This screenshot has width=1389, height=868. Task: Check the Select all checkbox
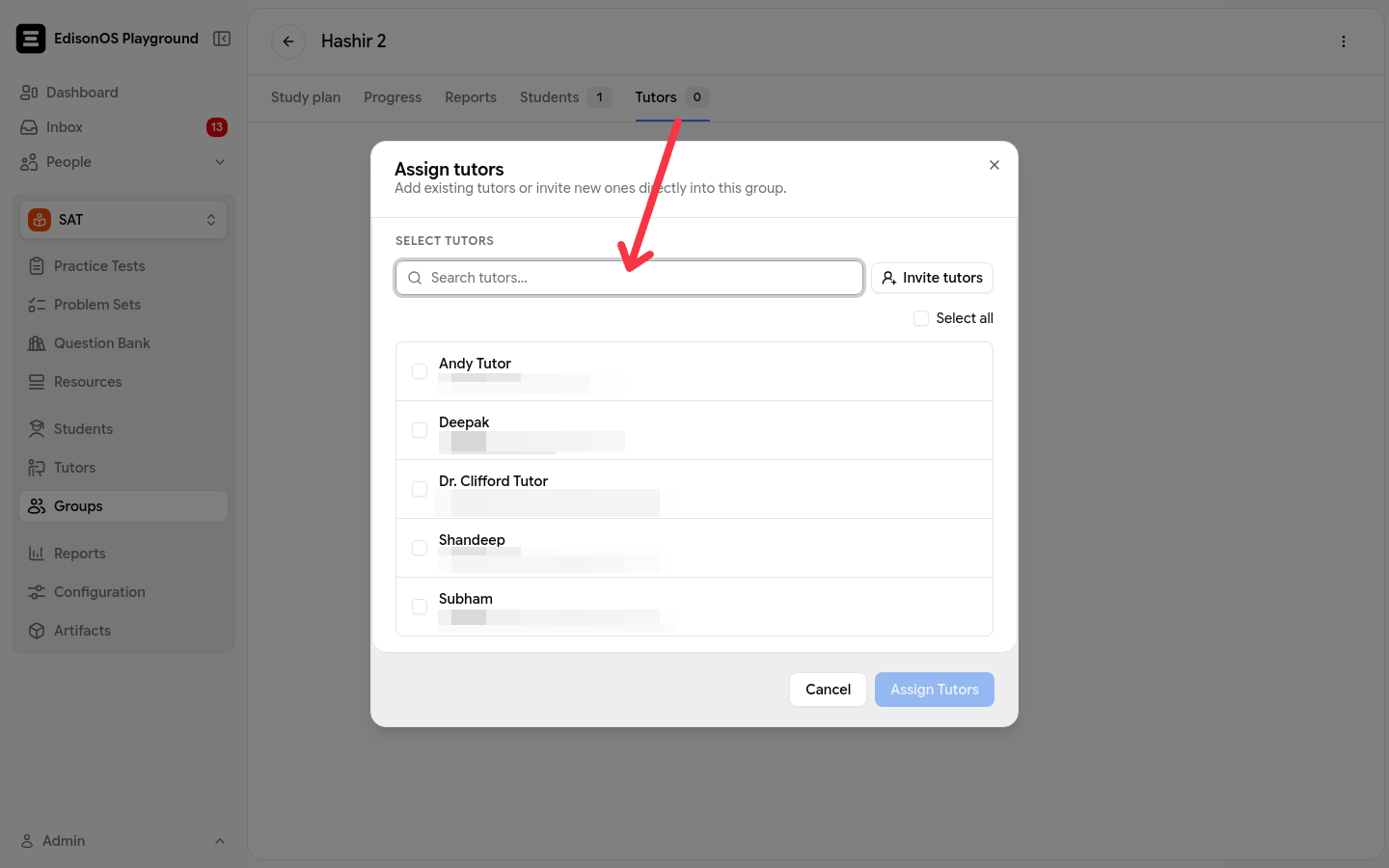921,318
